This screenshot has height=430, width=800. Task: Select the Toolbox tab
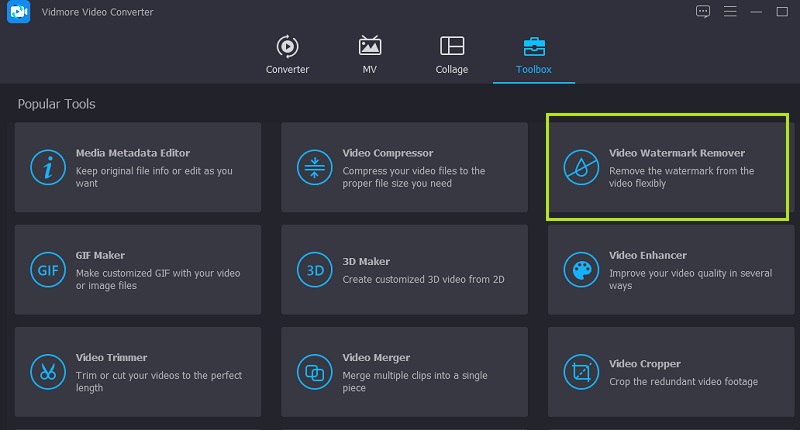click(x=534, y=54)
